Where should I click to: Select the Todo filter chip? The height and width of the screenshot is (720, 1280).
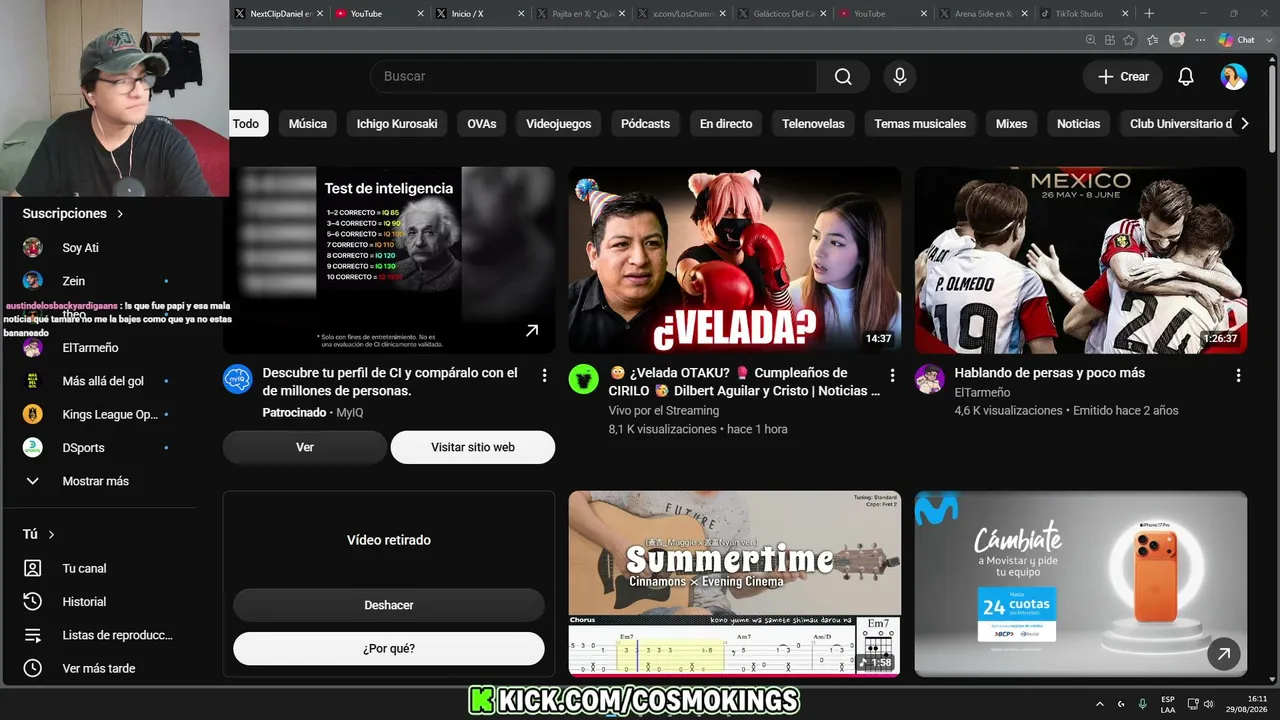(x=246, y=124)
